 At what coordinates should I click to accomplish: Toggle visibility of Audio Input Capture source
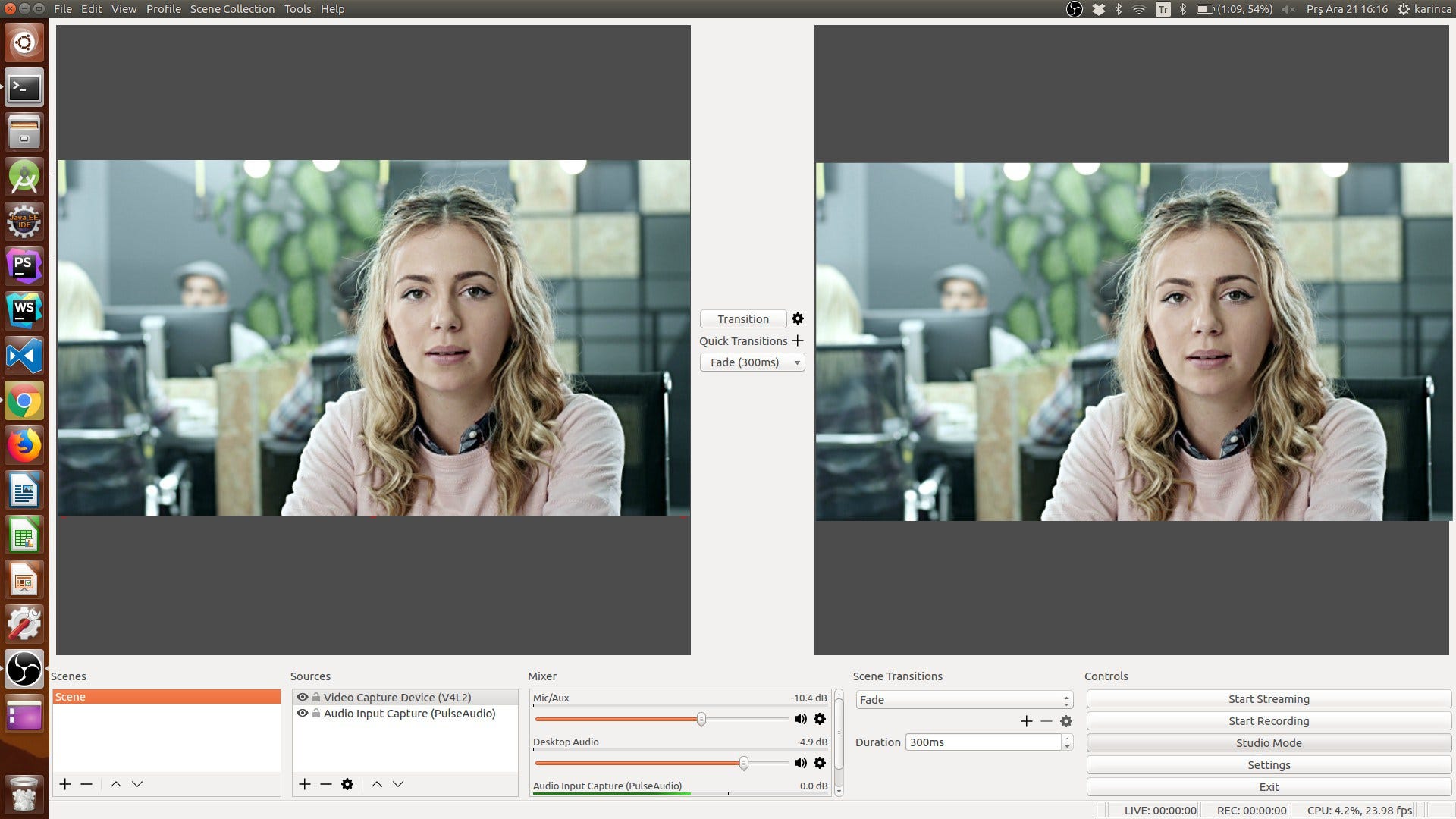click(303, 714)
